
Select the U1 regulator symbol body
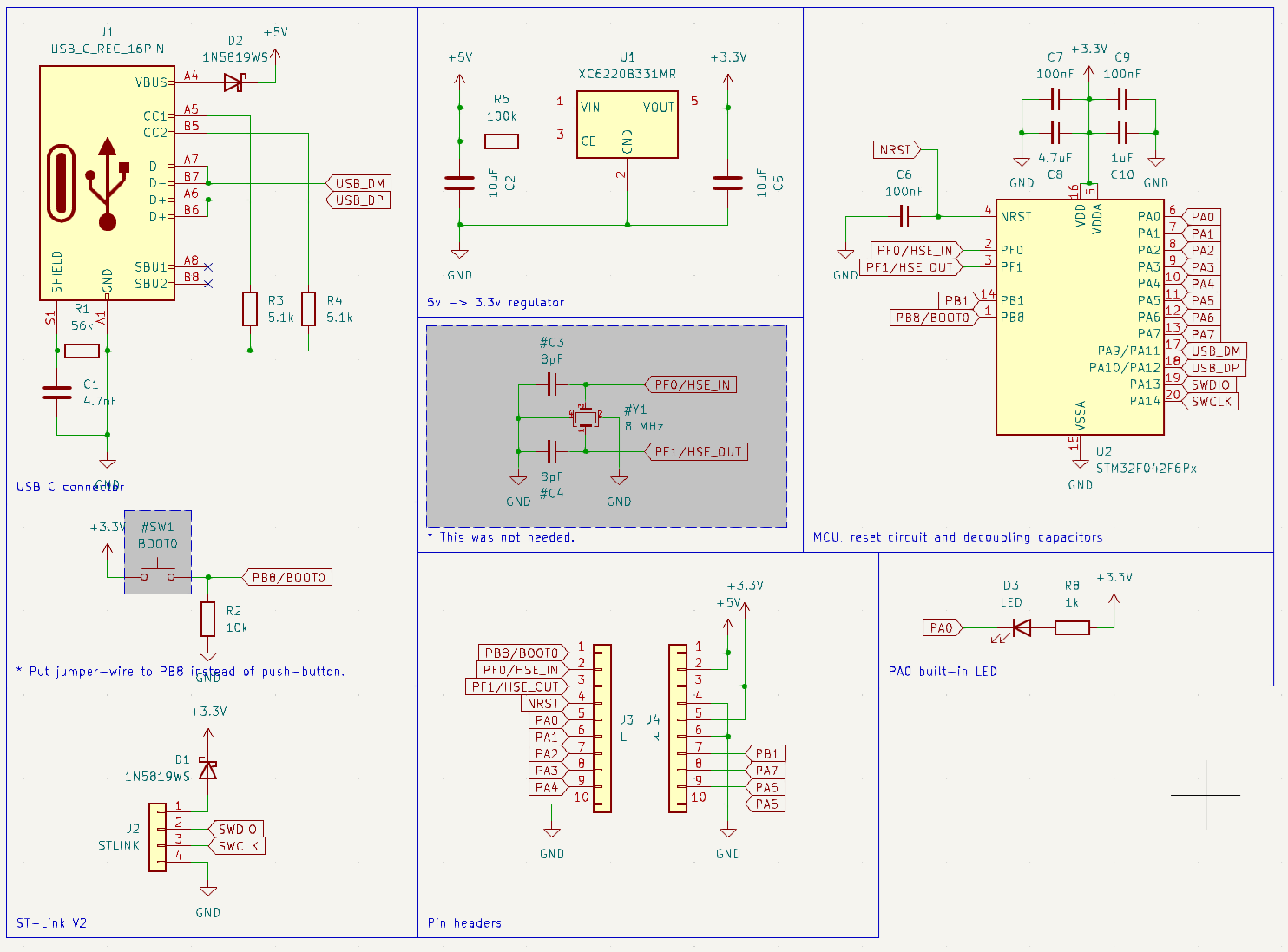tap(628, 124)
